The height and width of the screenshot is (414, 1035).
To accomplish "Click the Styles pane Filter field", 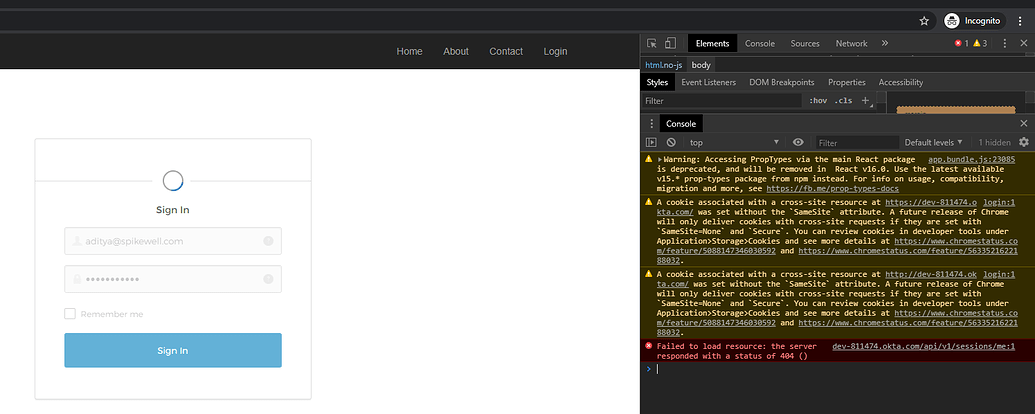I will (x=721, y=101).
